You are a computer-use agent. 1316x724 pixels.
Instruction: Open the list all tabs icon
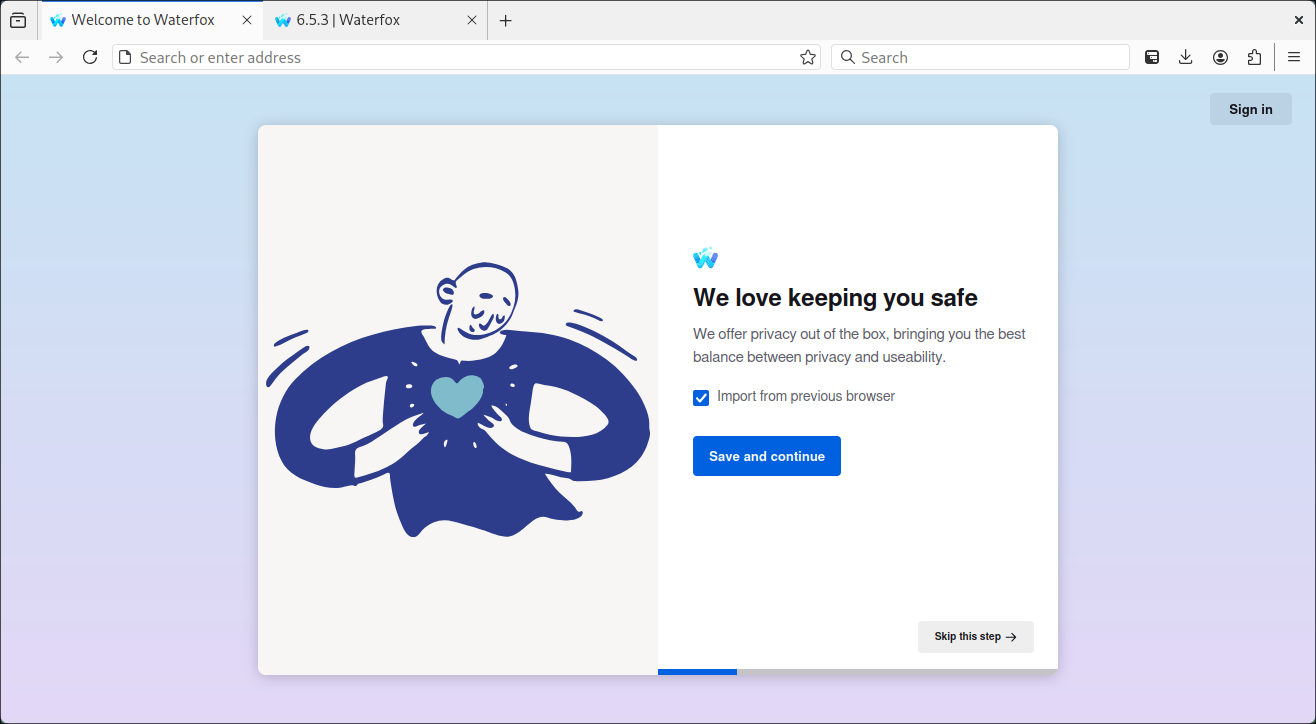point(18,20)
